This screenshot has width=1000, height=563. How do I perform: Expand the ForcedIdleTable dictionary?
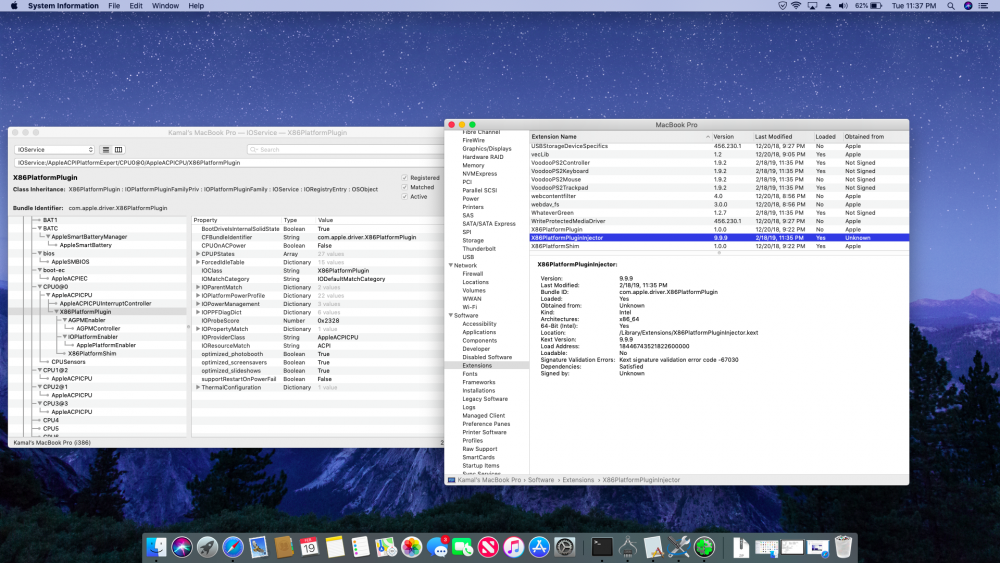pyautogui.click(x=198, y=262)
